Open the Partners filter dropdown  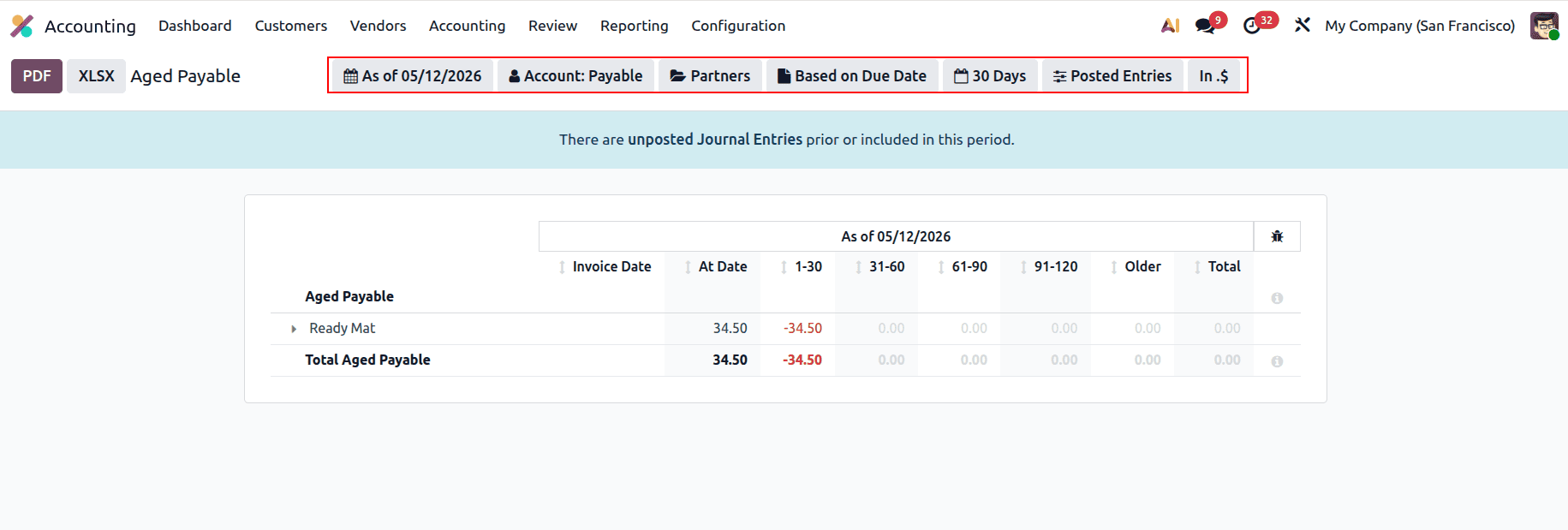click(x=710, y=76)
